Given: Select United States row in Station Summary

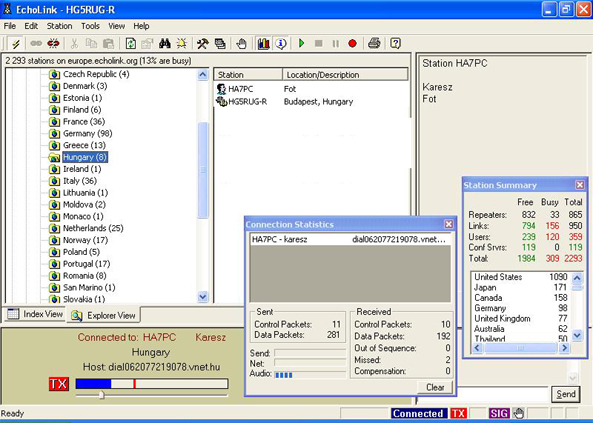Looking at the screenshot, I should point(521,277).
